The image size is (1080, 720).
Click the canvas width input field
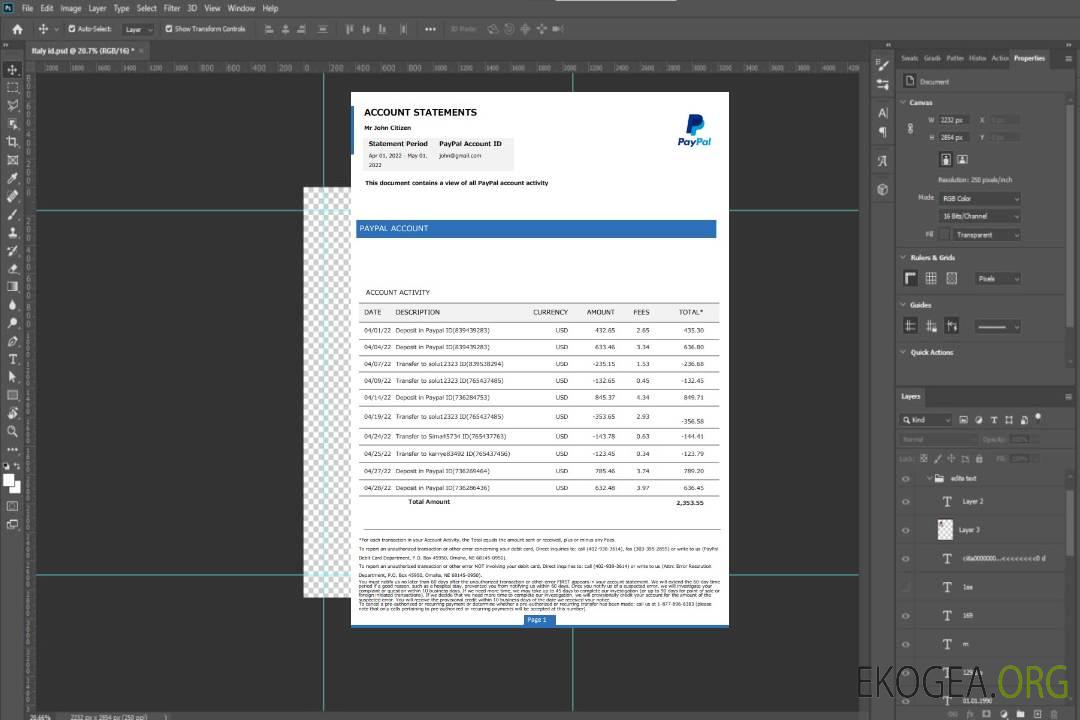click(x=953, y=120)
